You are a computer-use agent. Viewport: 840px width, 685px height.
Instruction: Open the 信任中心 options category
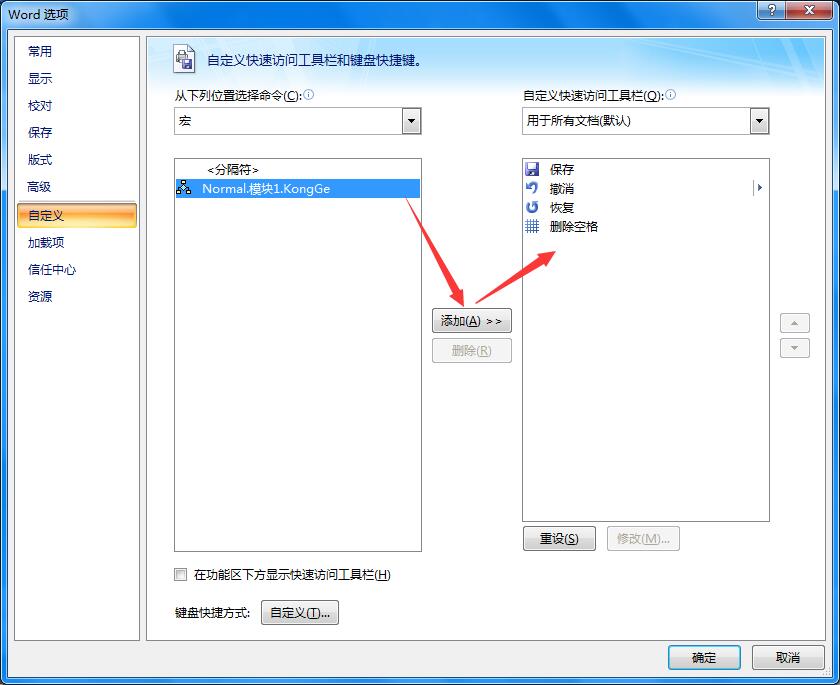click(x=52, y=269)
